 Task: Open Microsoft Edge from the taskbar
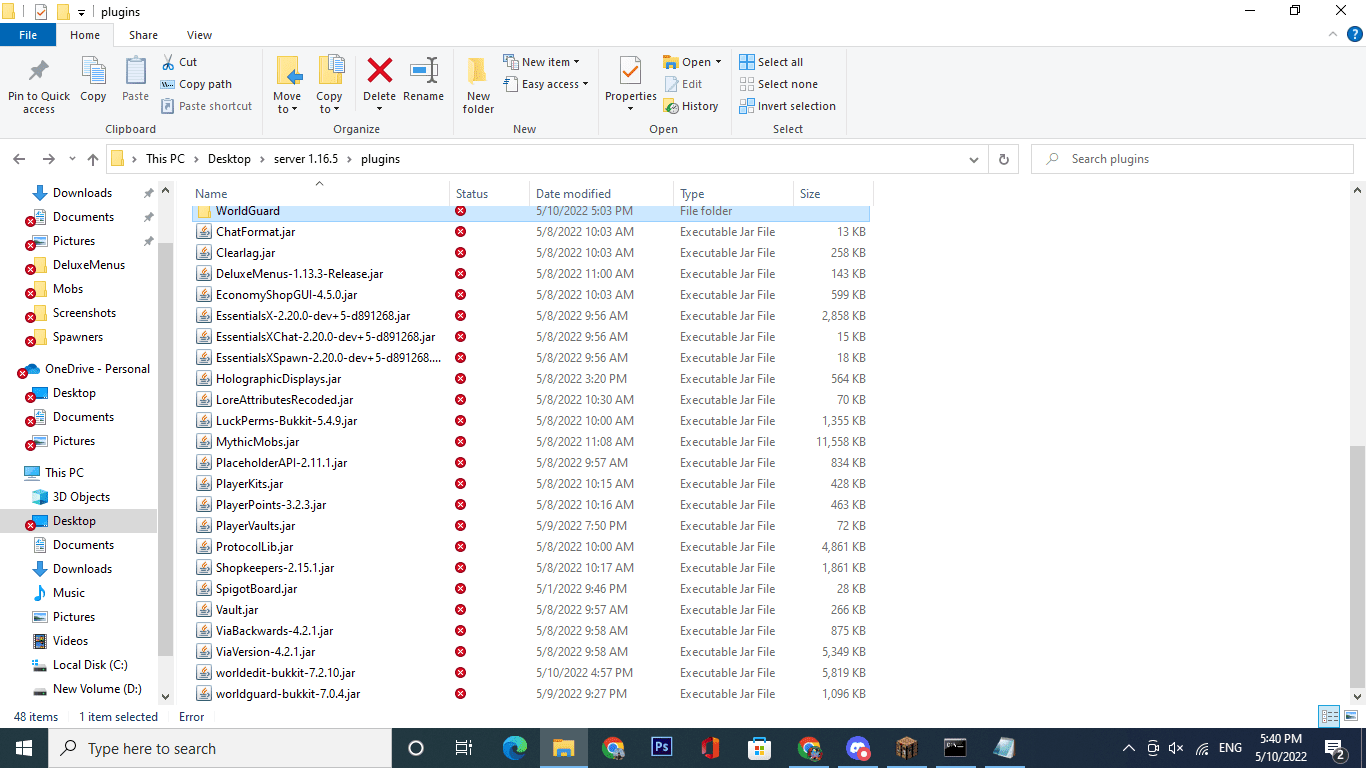coord(515,748)
